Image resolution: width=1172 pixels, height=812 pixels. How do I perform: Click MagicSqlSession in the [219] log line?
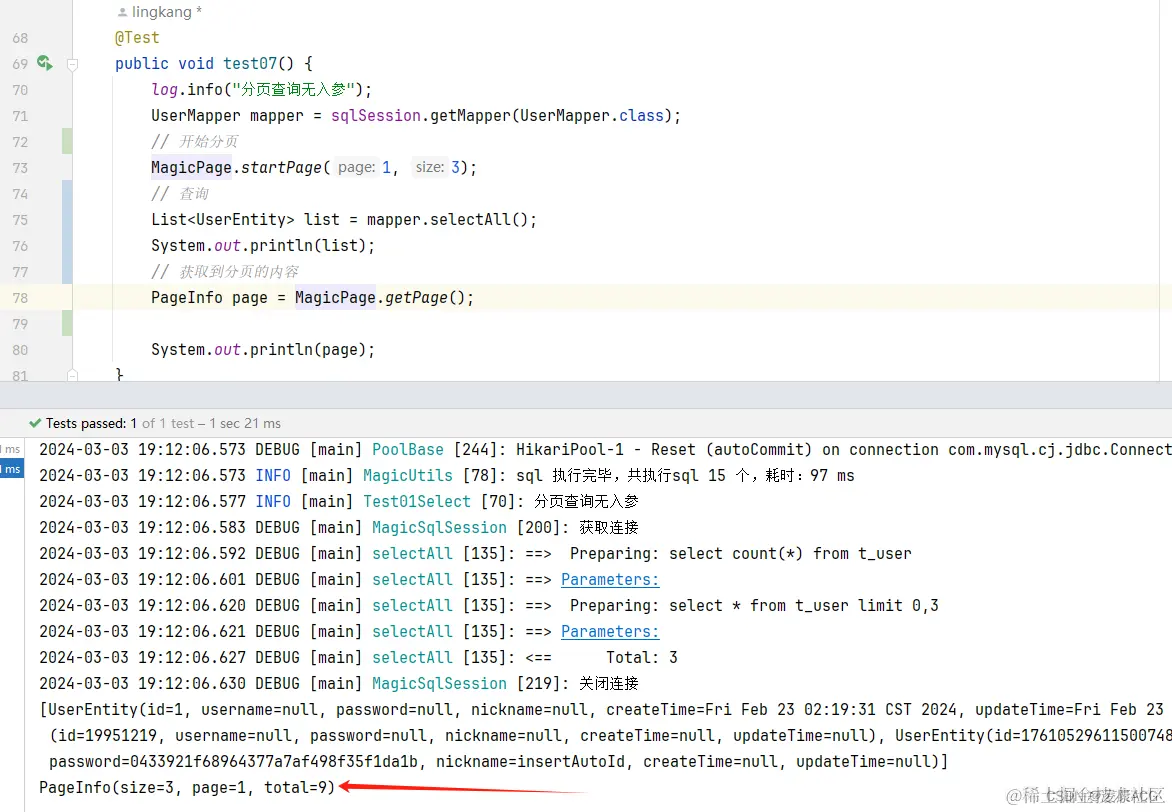[x=440, y=683]
